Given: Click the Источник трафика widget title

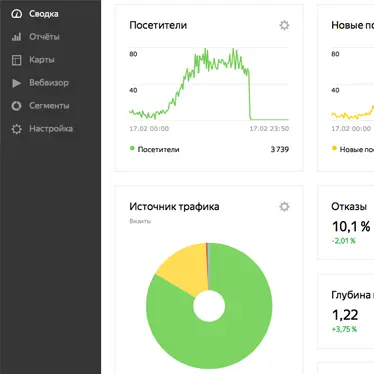Looking at the screenshot, I should click(x=174, y=207).
